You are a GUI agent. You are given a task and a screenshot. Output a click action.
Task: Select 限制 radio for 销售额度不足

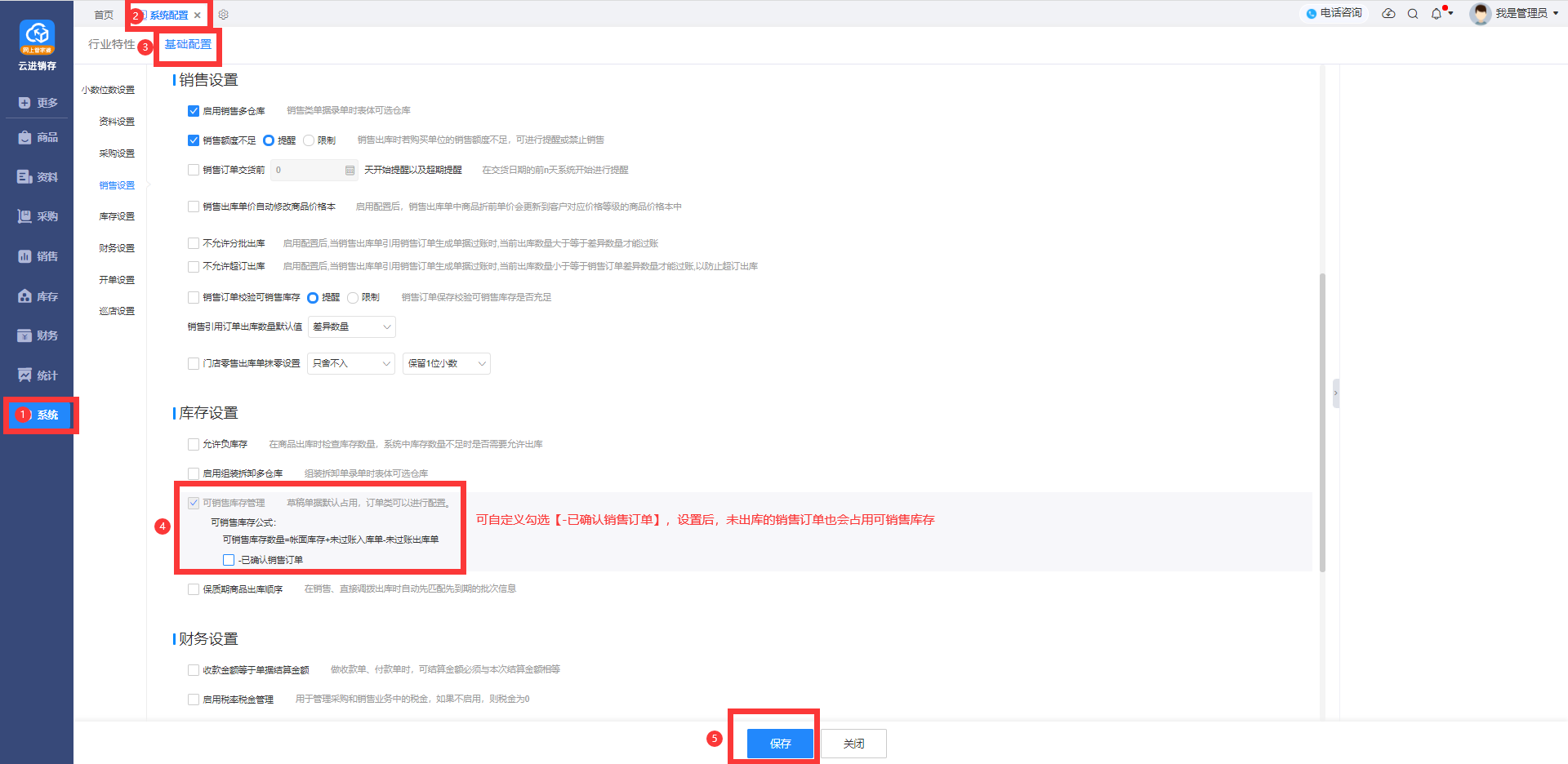309,140
